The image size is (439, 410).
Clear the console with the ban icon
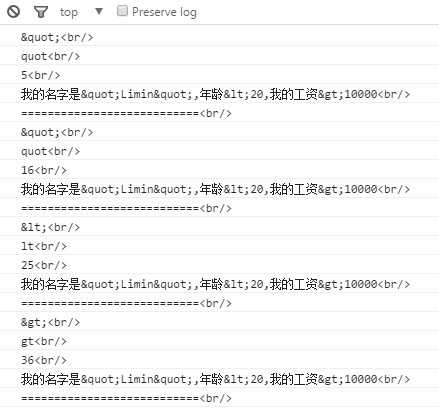14,12
